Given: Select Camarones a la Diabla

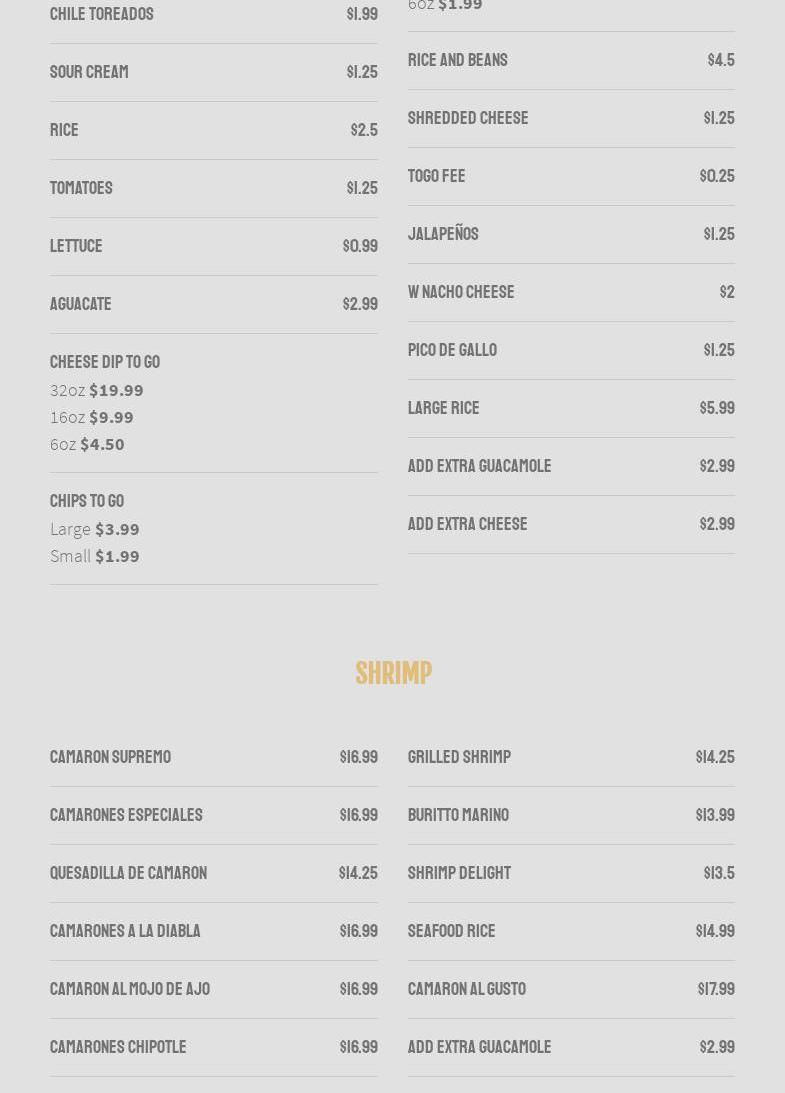Looking at the screenshot, I should tap(125, 931).
